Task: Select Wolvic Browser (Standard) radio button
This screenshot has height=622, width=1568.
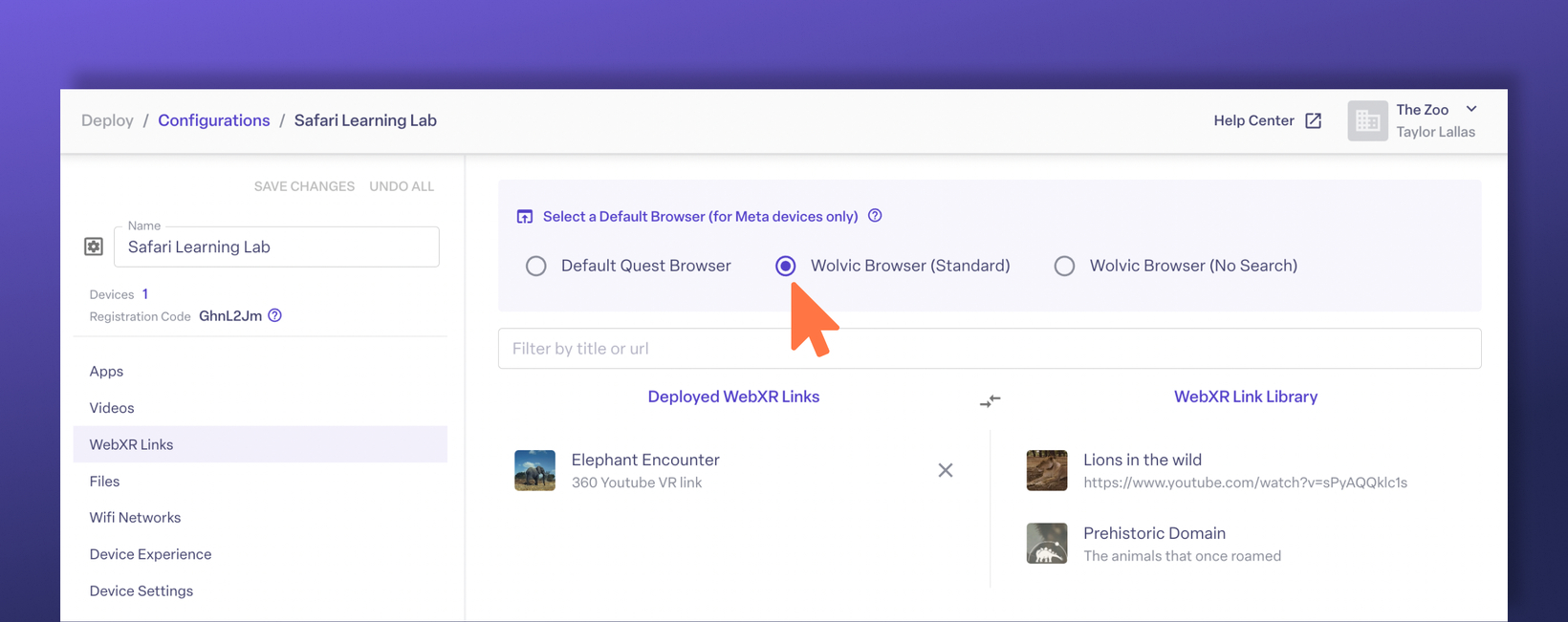Action: (786, 266)
